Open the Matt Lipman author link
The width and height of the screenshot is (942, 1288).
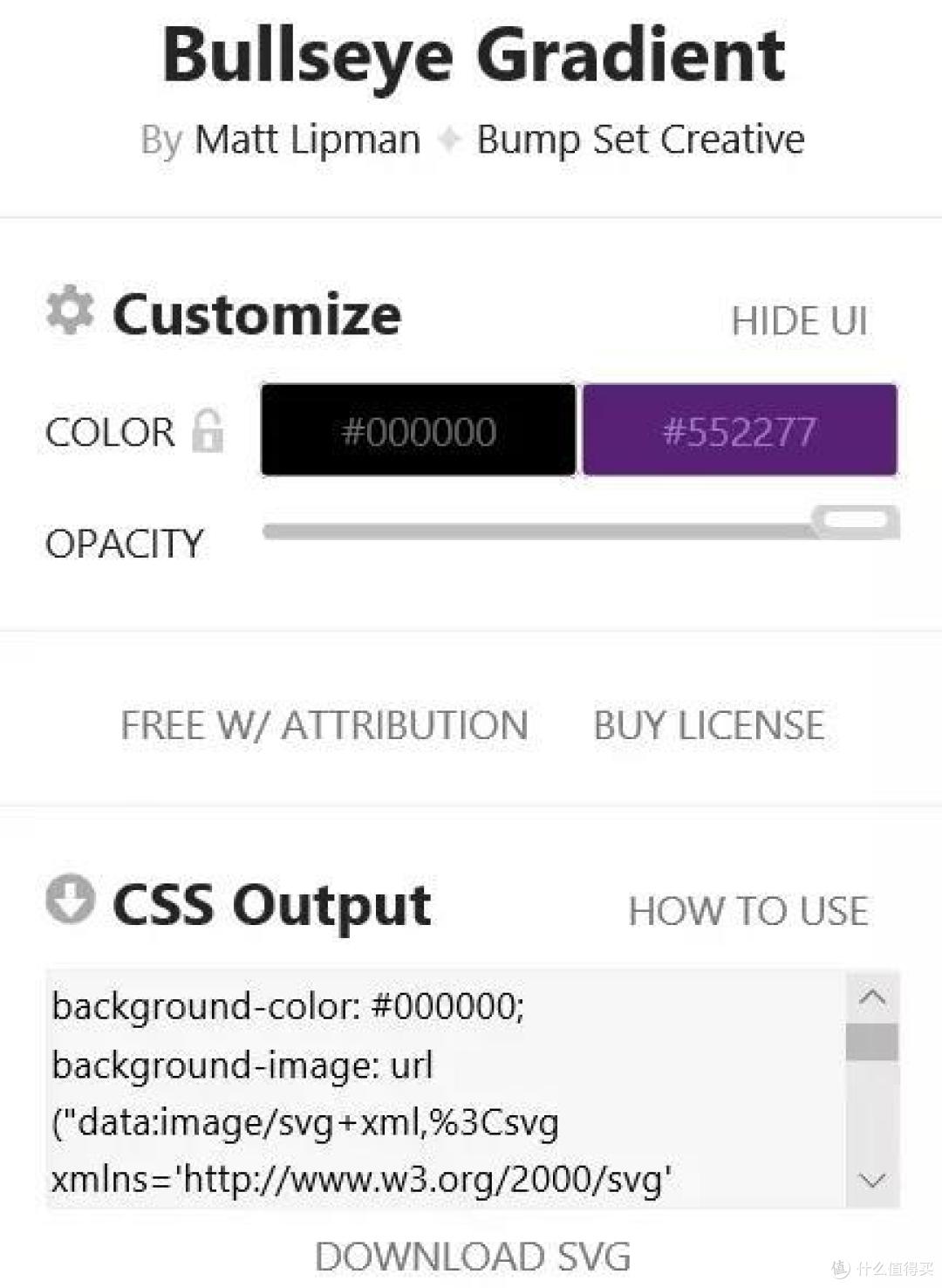(x=307, y=140)
